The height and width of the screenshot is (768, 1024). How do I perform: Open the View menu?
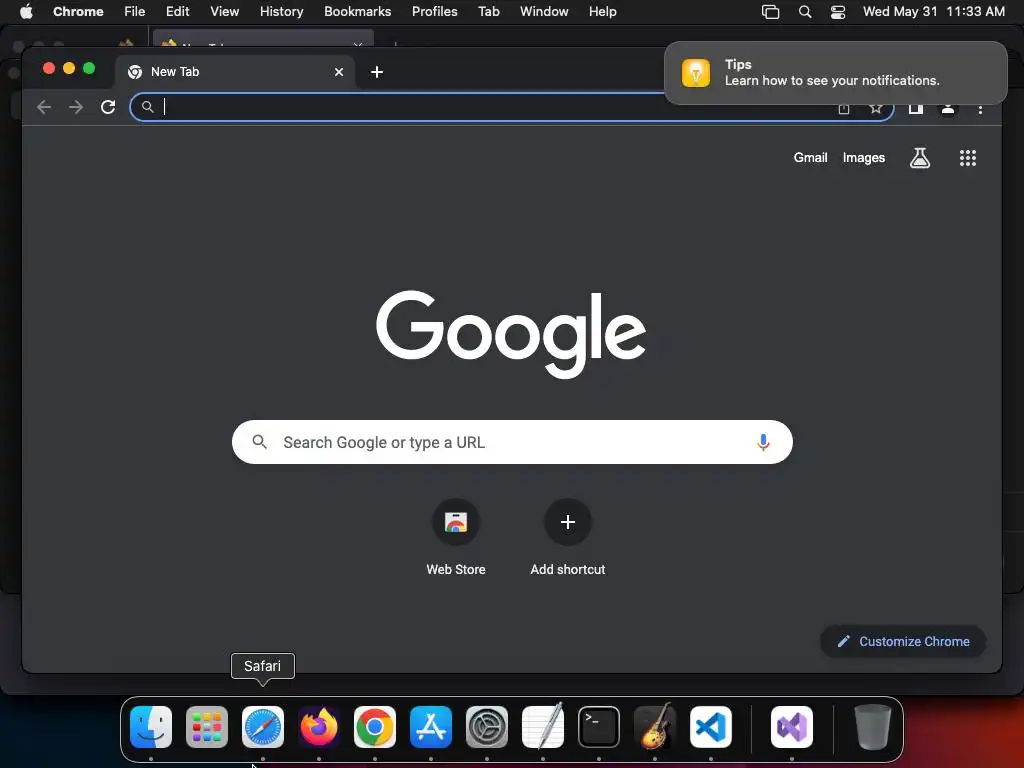[224, 11]
